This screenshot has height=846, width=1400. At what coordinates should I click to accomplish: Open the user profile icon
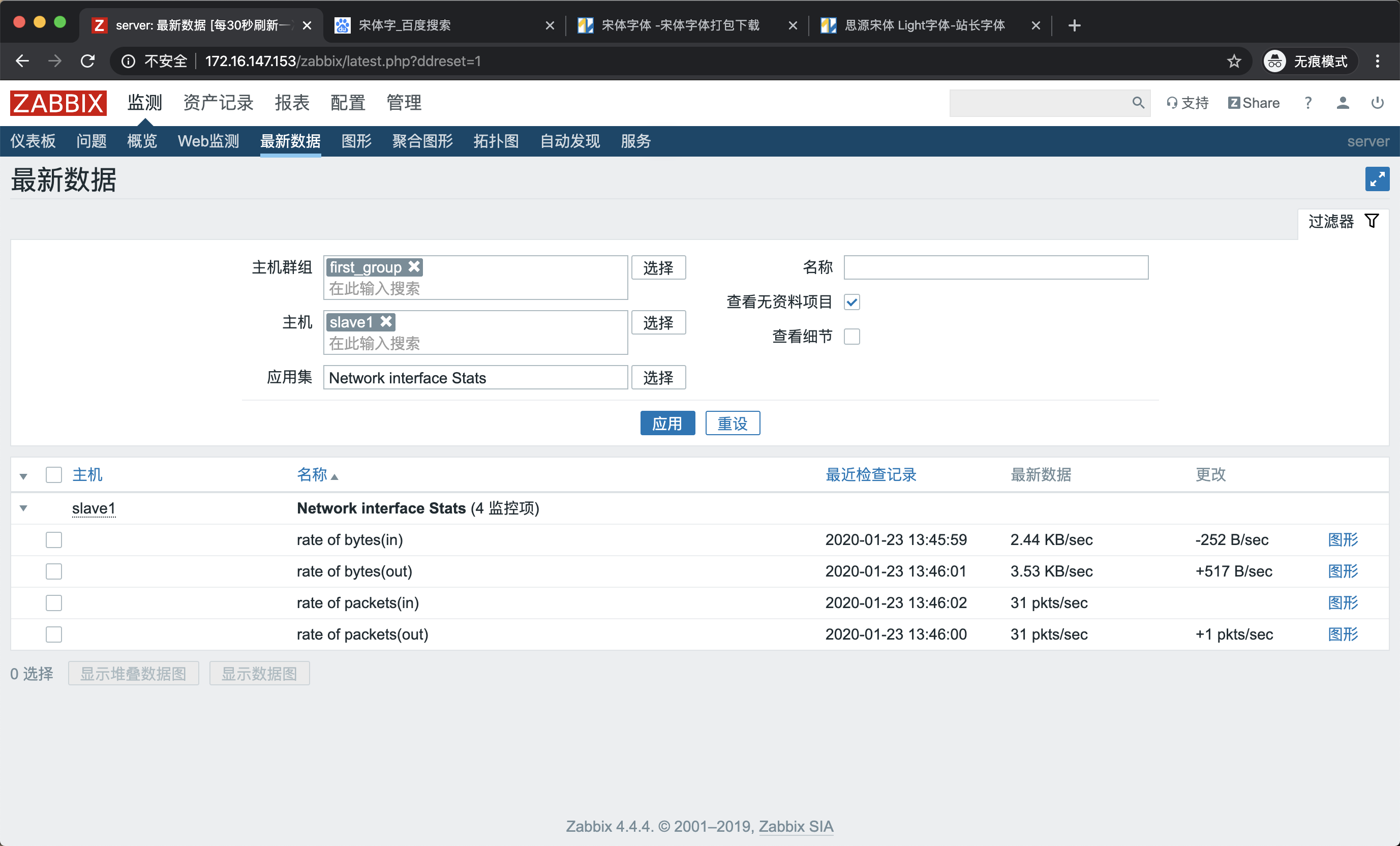click(x=1342, y=103)
